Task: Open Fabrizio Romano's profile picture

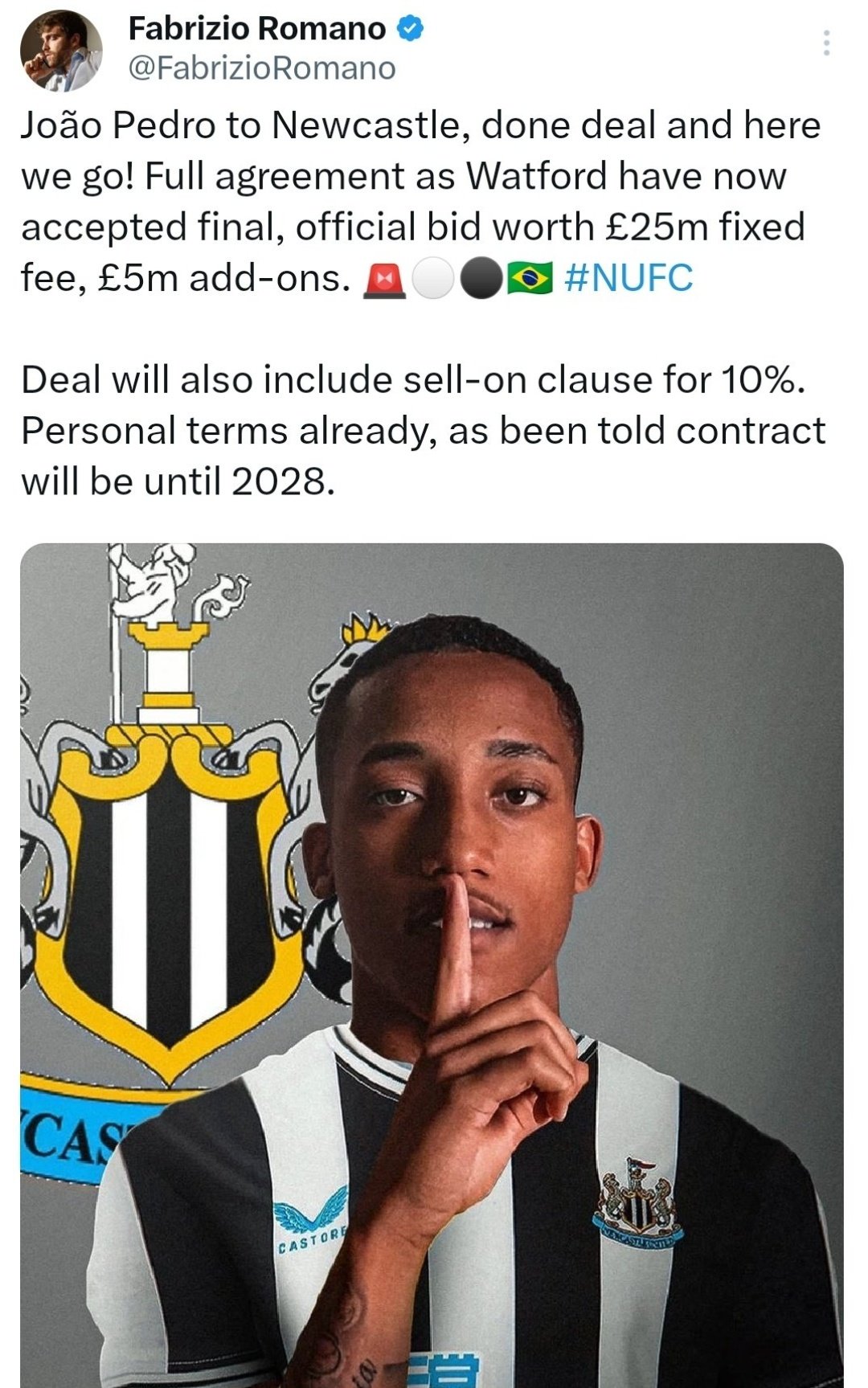Action: point(61,50)
